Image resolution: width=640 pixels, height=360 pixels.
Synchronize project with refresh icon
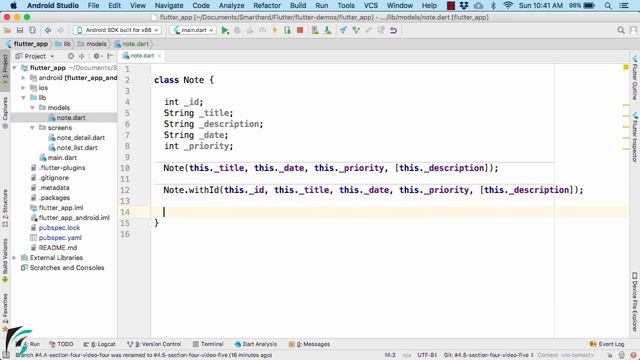[x=32, y=30]
